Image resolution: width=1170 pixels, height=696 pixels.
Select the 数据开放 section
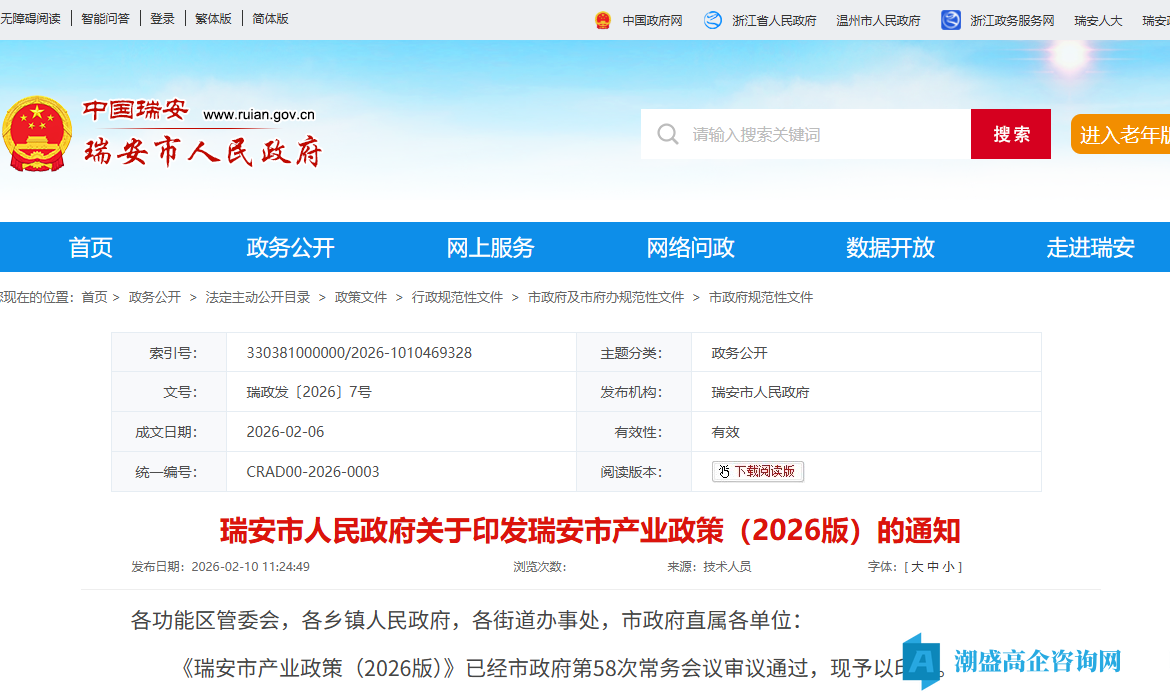point(890,247)
